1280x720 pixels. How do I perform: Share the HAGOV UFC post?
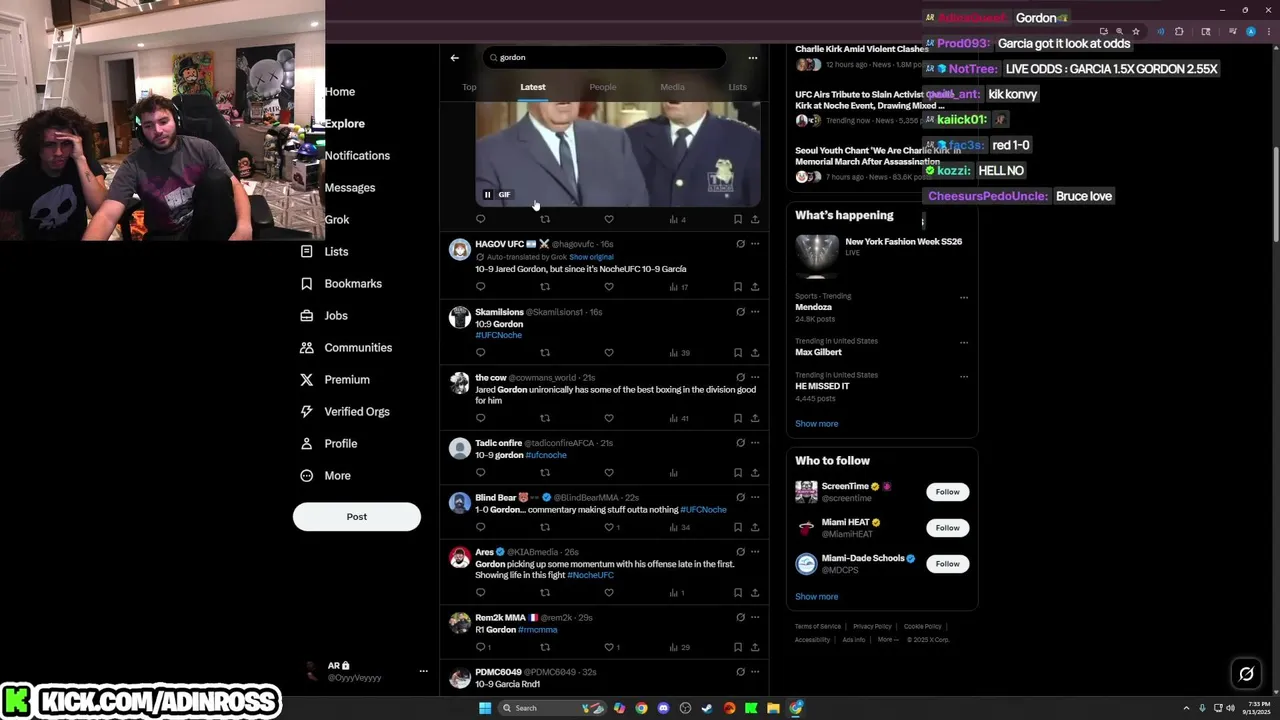pyautogui.click(x=755, y=287)
